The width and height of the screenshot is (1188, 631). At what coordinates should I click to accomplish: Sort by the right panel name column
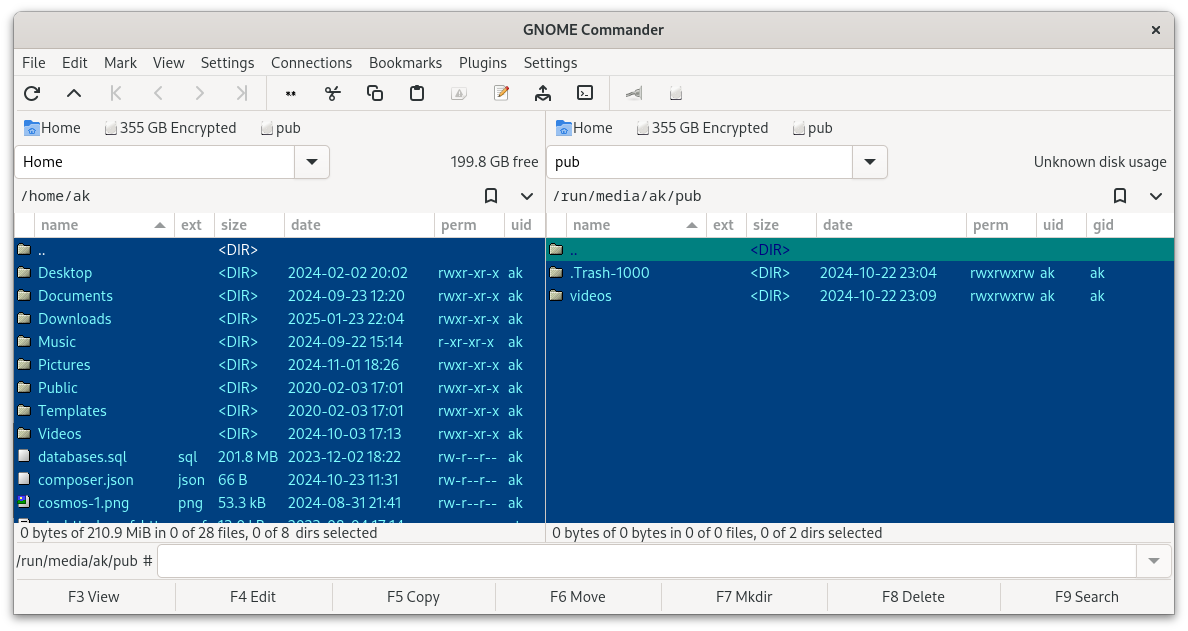(635, 225)
